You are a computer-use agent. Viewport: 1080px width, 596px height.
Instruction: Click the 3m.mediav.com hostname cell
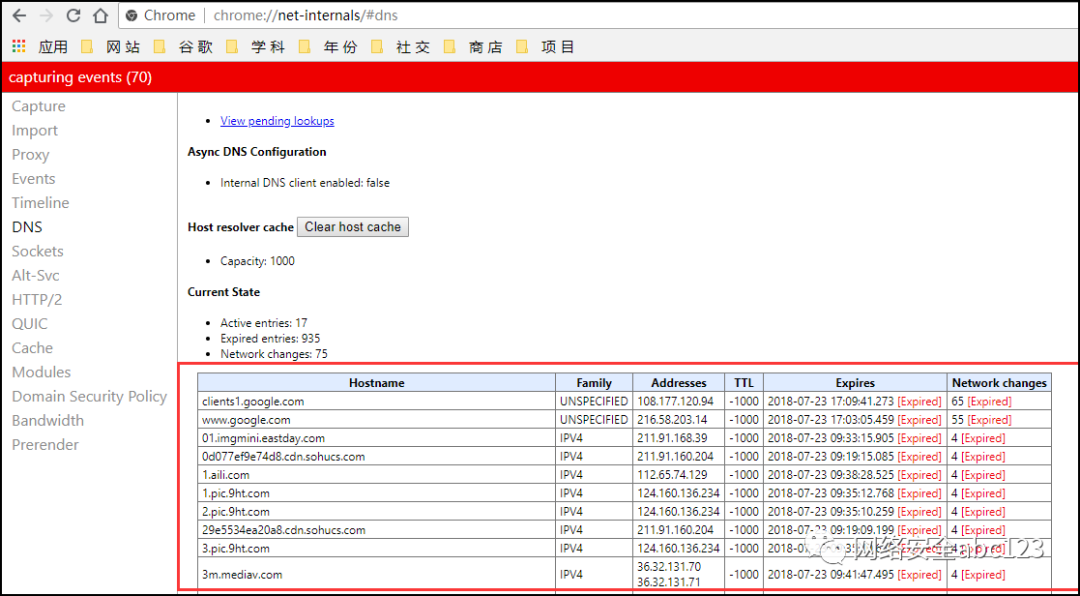point(376,574)
